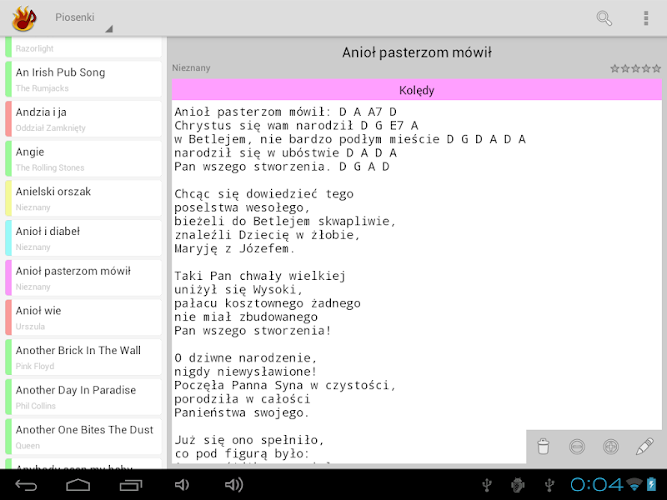This screenshot has width=667, height=500.
Task: Edit song with the pencil icon
Action: [644, 446]
